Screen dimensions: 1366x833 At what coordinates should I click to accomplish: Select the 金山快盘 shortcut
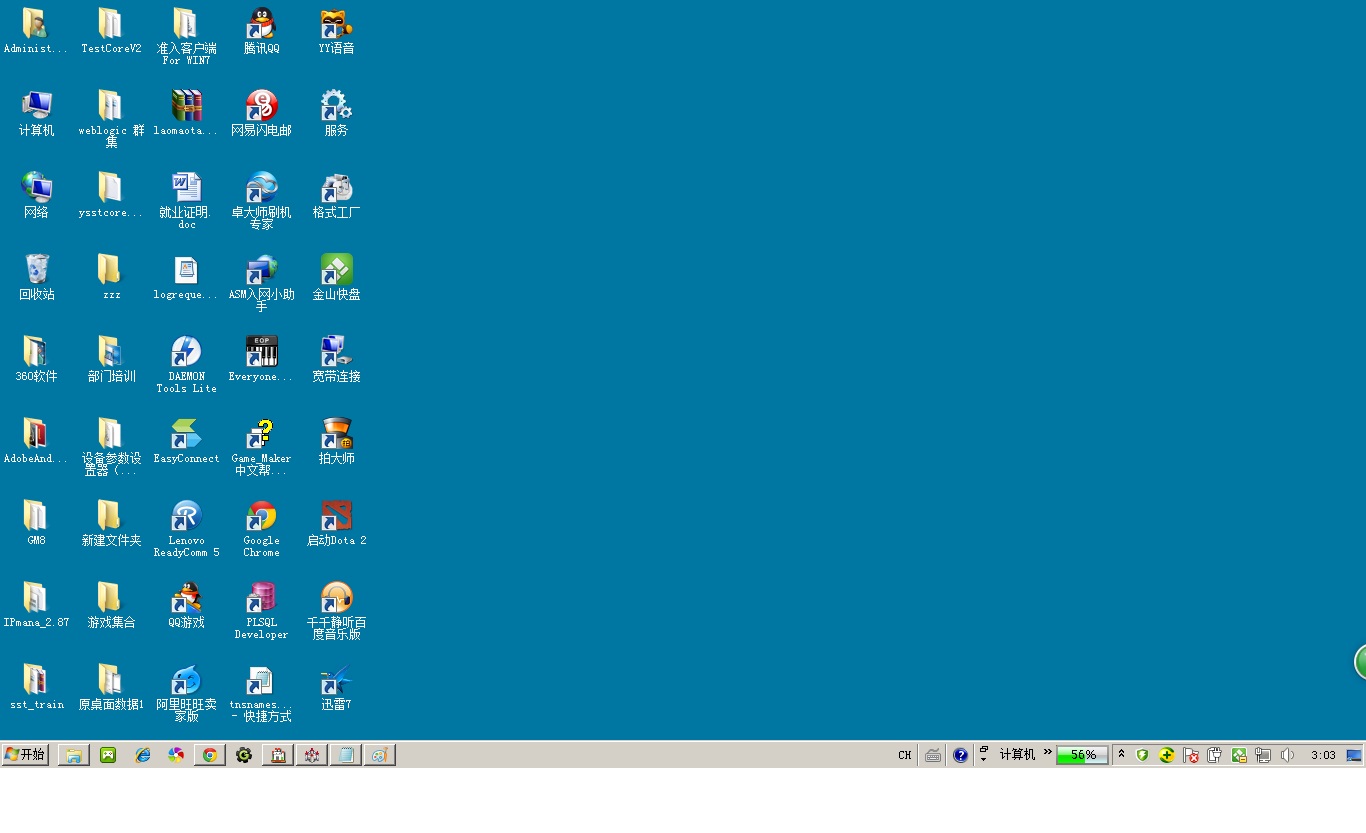pos(336,277)
